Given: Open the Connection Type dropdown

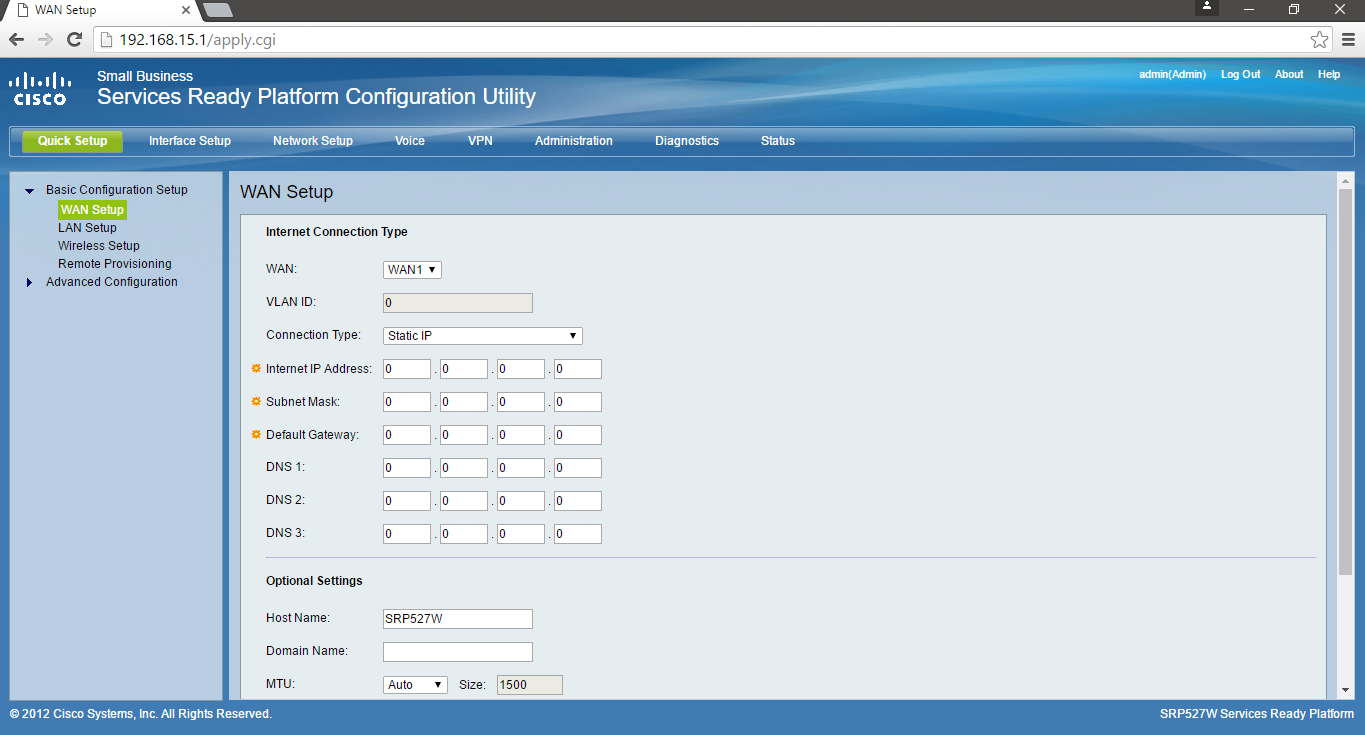Looking at the screenshot, I should tap(483, 336).
